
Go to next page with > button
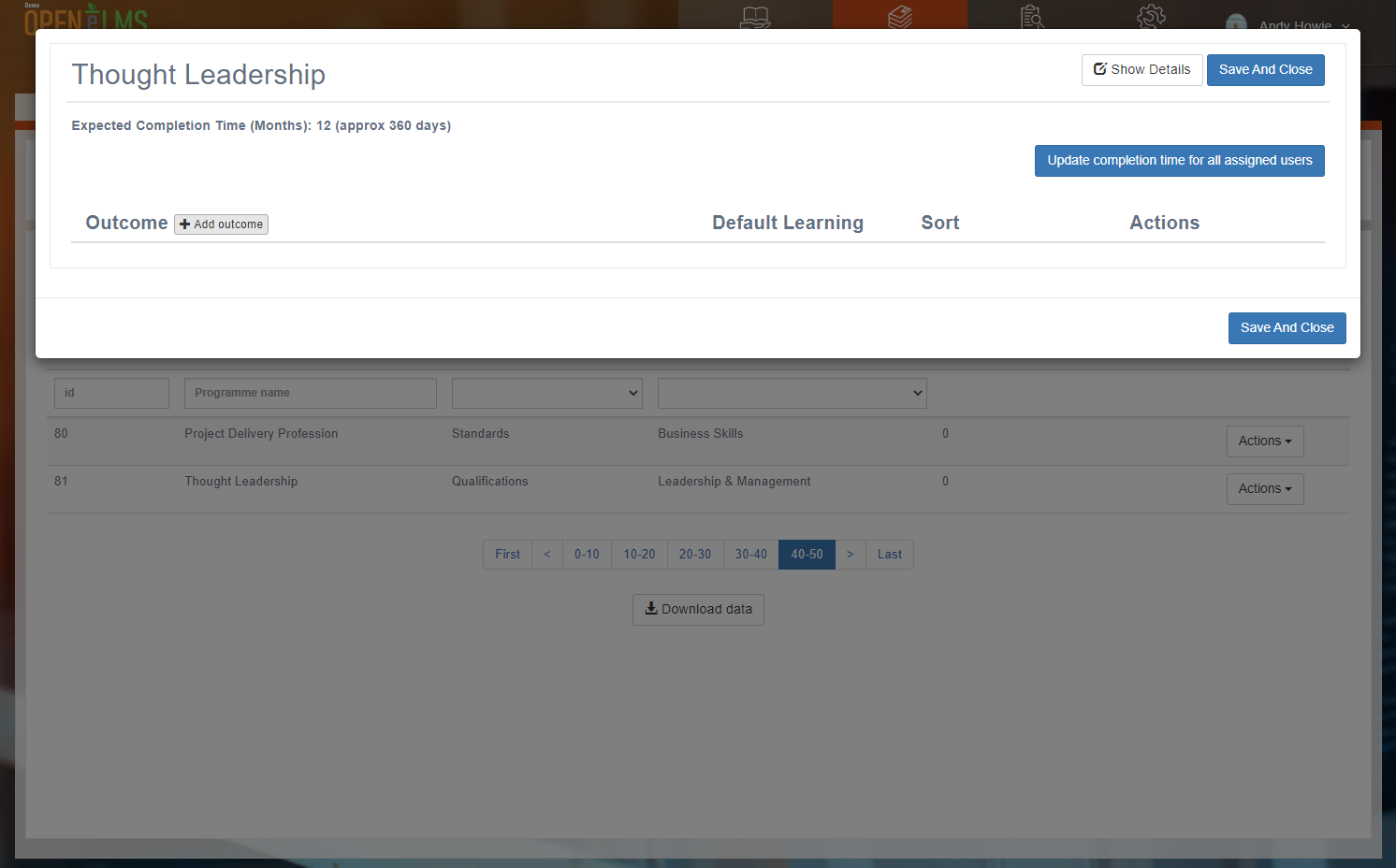[850, 555]
